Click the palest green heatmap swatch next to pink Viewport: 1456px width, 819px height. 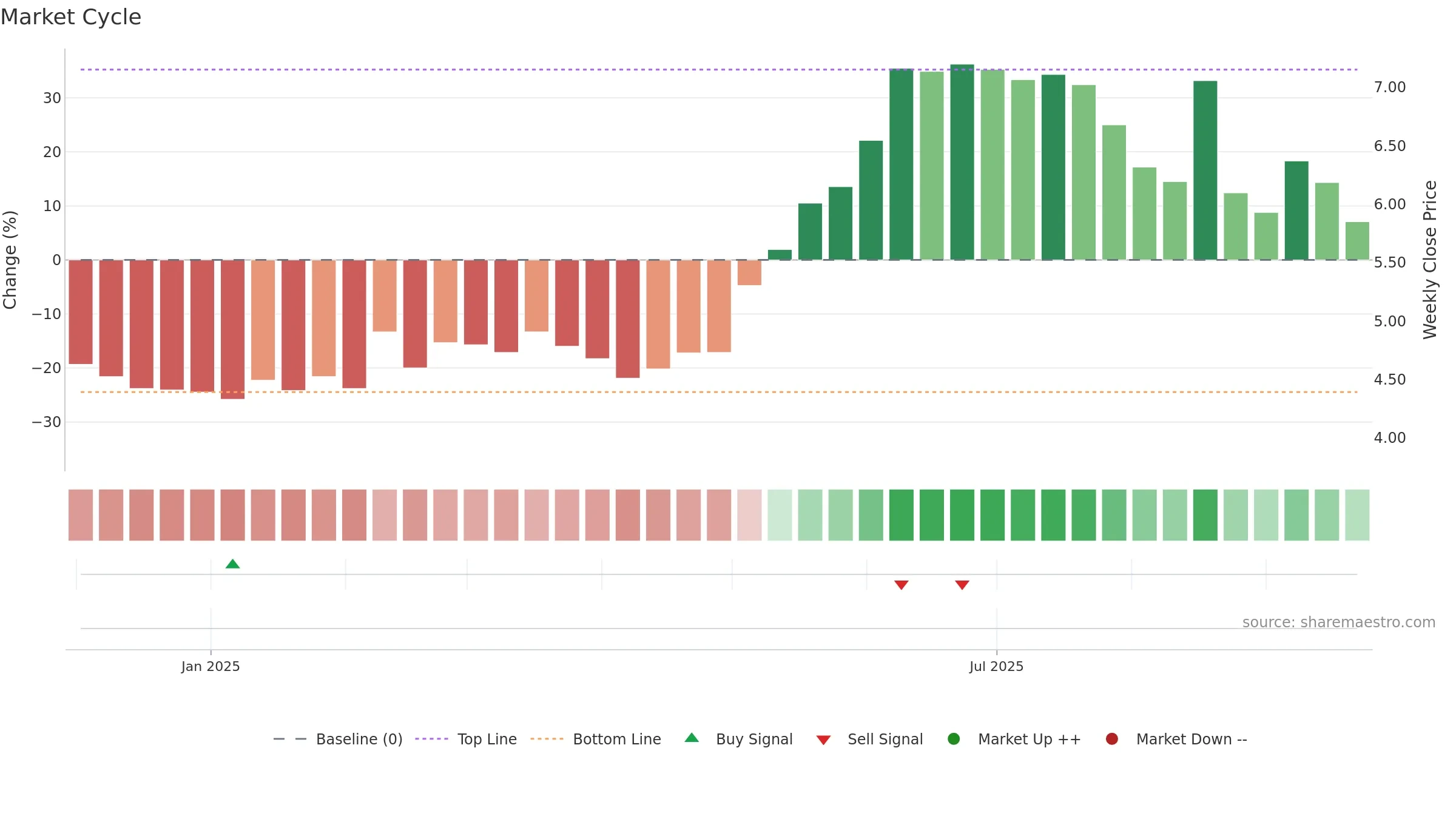[x=780, y=515]
